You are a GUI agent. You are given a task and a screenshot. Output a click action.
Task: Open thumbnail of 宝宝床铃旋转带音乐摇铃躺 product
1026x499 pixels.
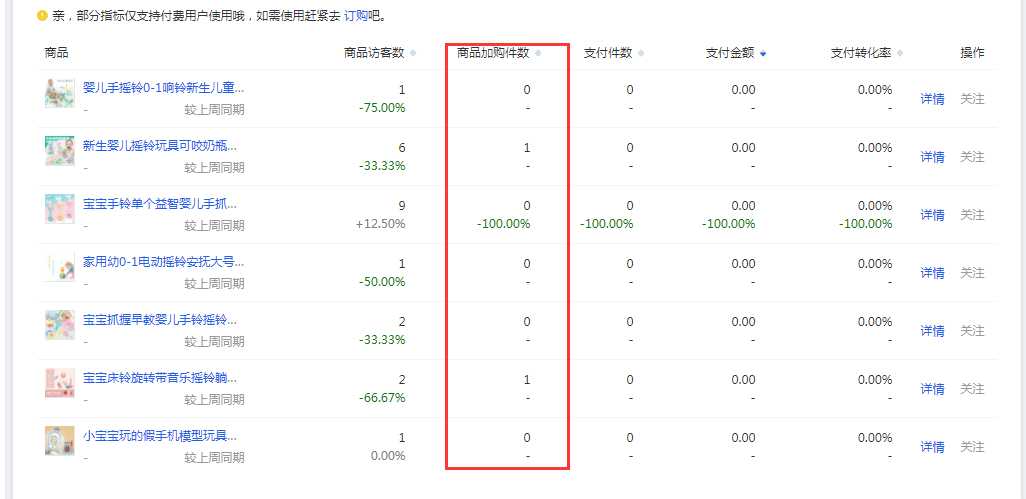pos(60,383)
